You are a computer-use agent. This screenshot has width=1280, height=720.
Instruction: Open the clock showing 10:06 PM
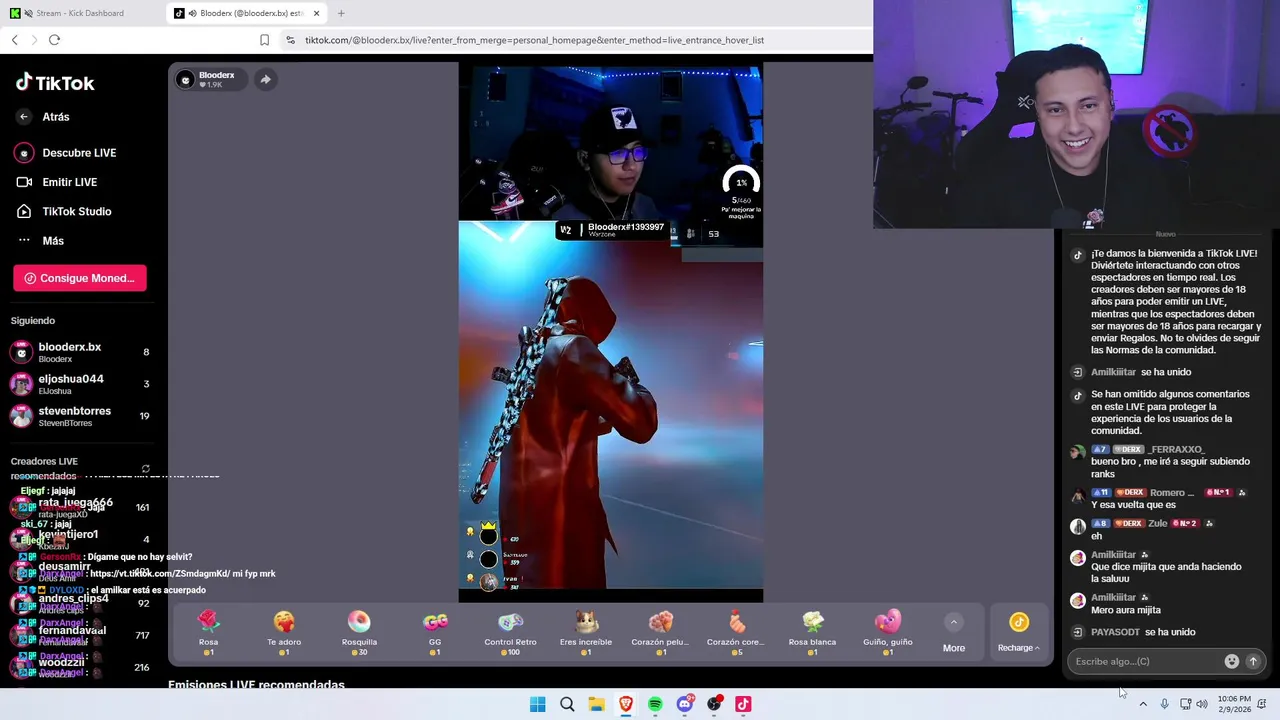coord(1234,704)
